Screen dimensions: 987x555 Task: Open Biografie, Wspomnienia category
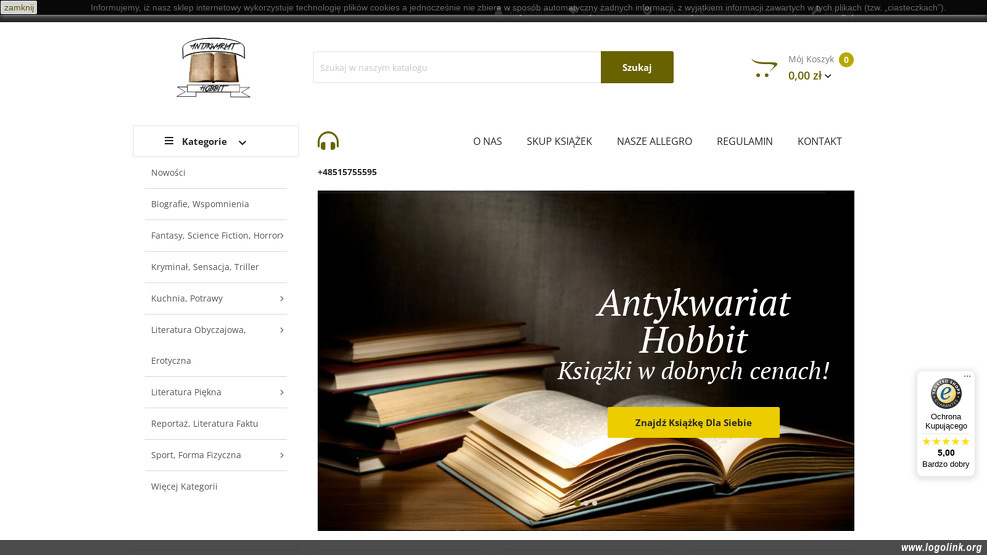tap(200, 204)
